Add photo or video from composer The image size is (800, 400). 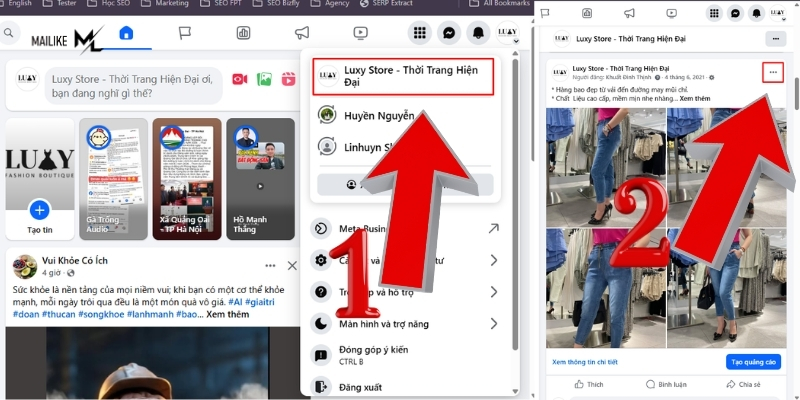click(264, 79)
